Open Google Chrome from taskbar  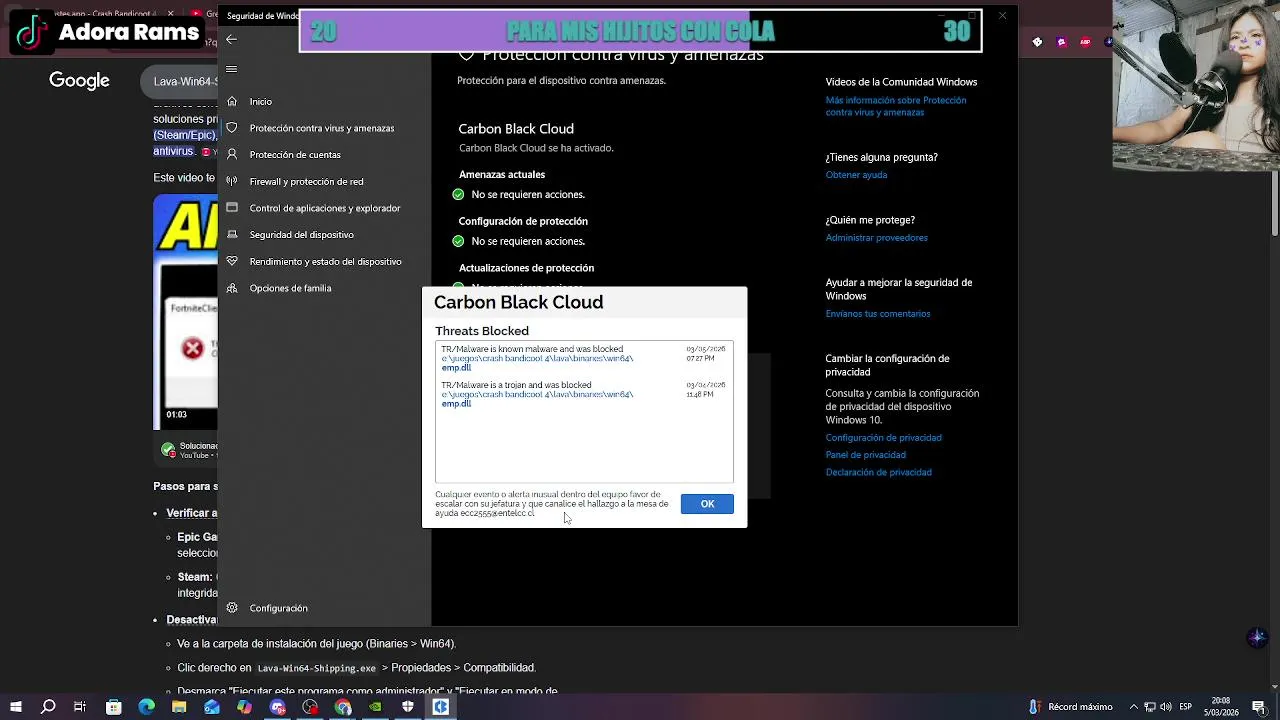pyautogui.click(x=343, y=707)
